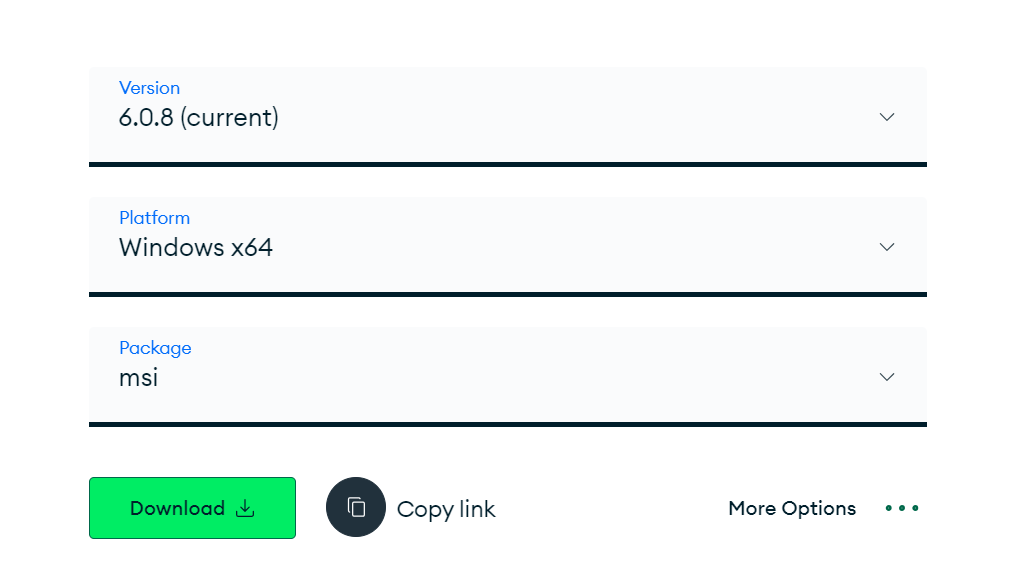The image size is (1015, 578).
Task: Click the blue Package field label
Action: coord(155,348)
